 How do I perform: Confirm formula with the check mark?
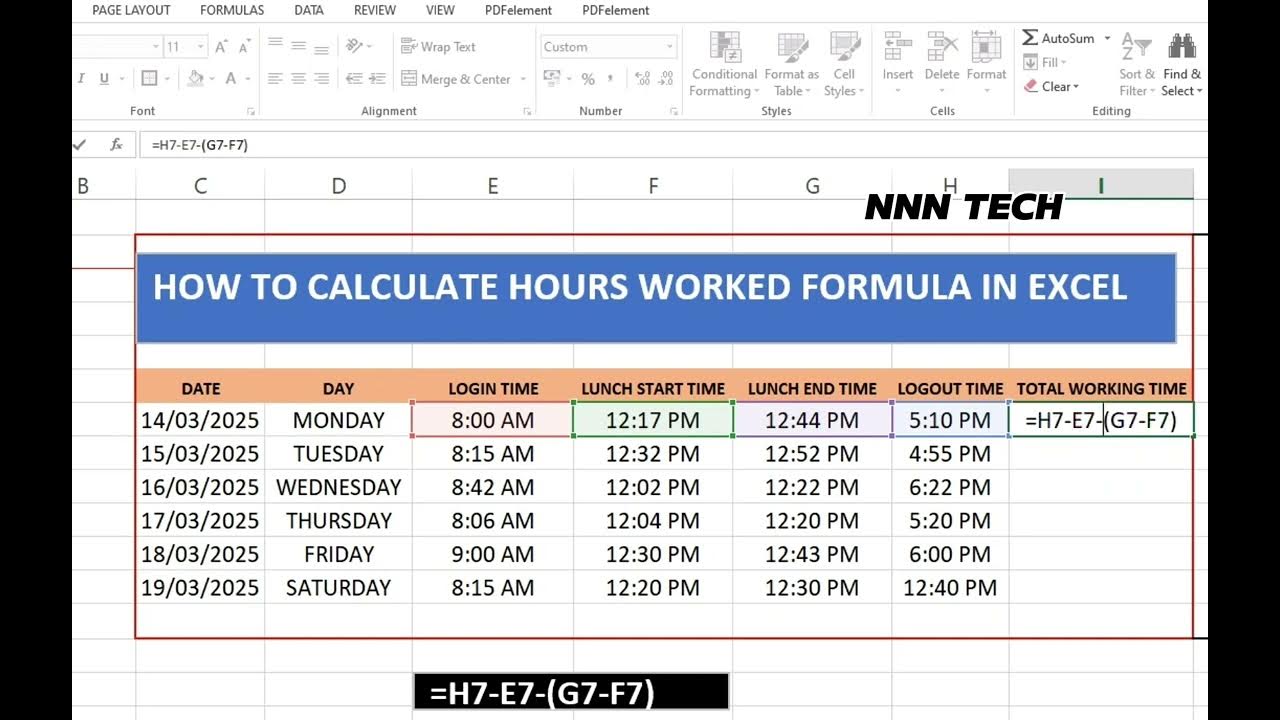(80, 145)
